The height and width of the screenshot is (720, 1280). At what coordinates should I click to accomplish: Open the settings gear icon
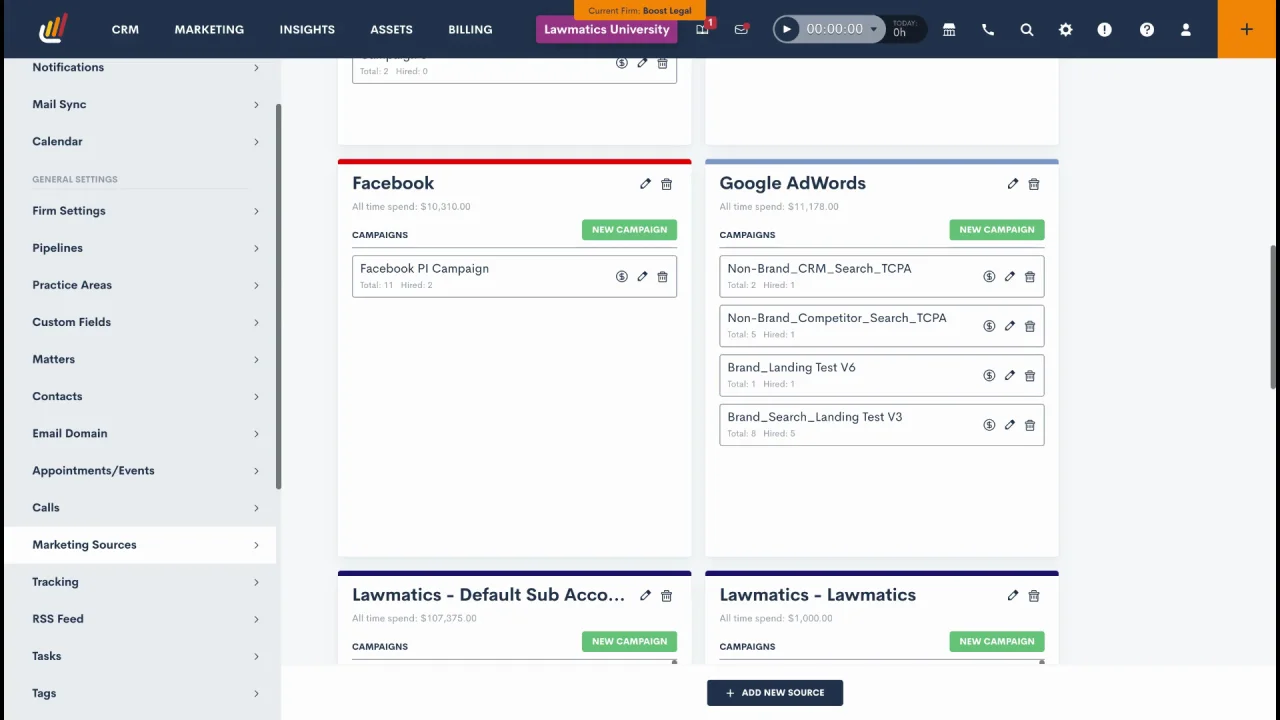click(1066, 30)
